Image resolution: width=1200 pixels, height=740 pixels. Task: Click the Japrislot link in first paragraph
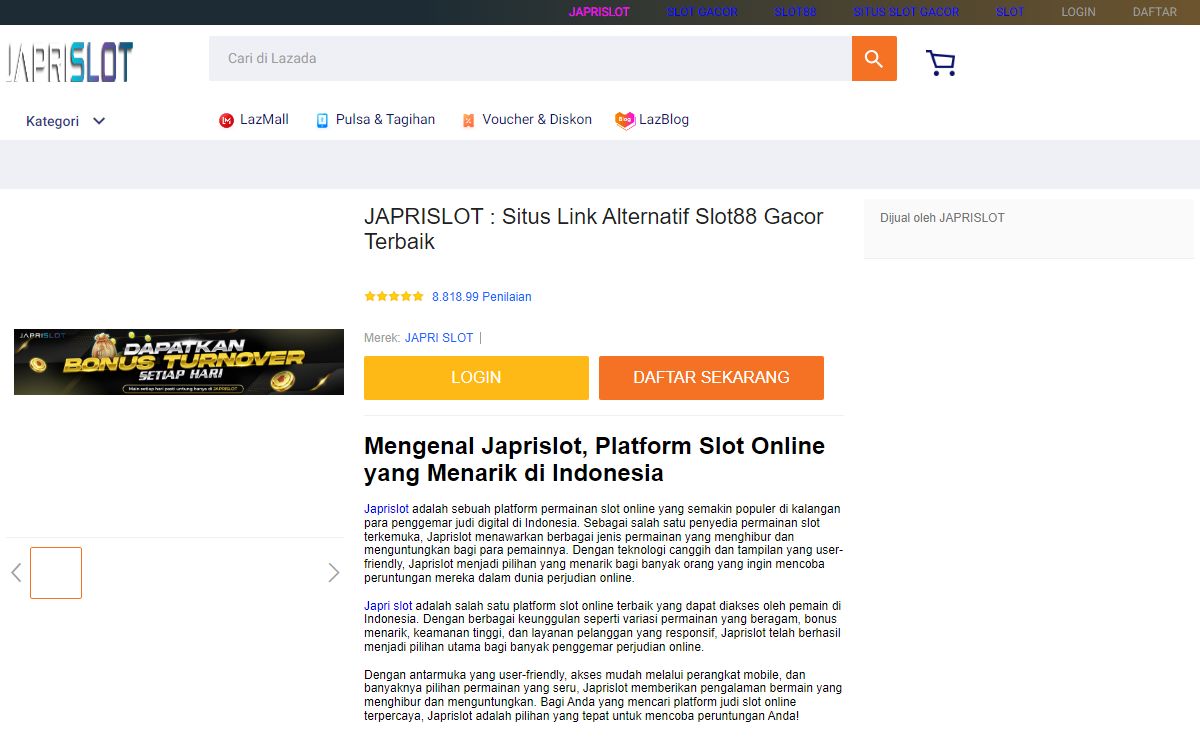386,509
